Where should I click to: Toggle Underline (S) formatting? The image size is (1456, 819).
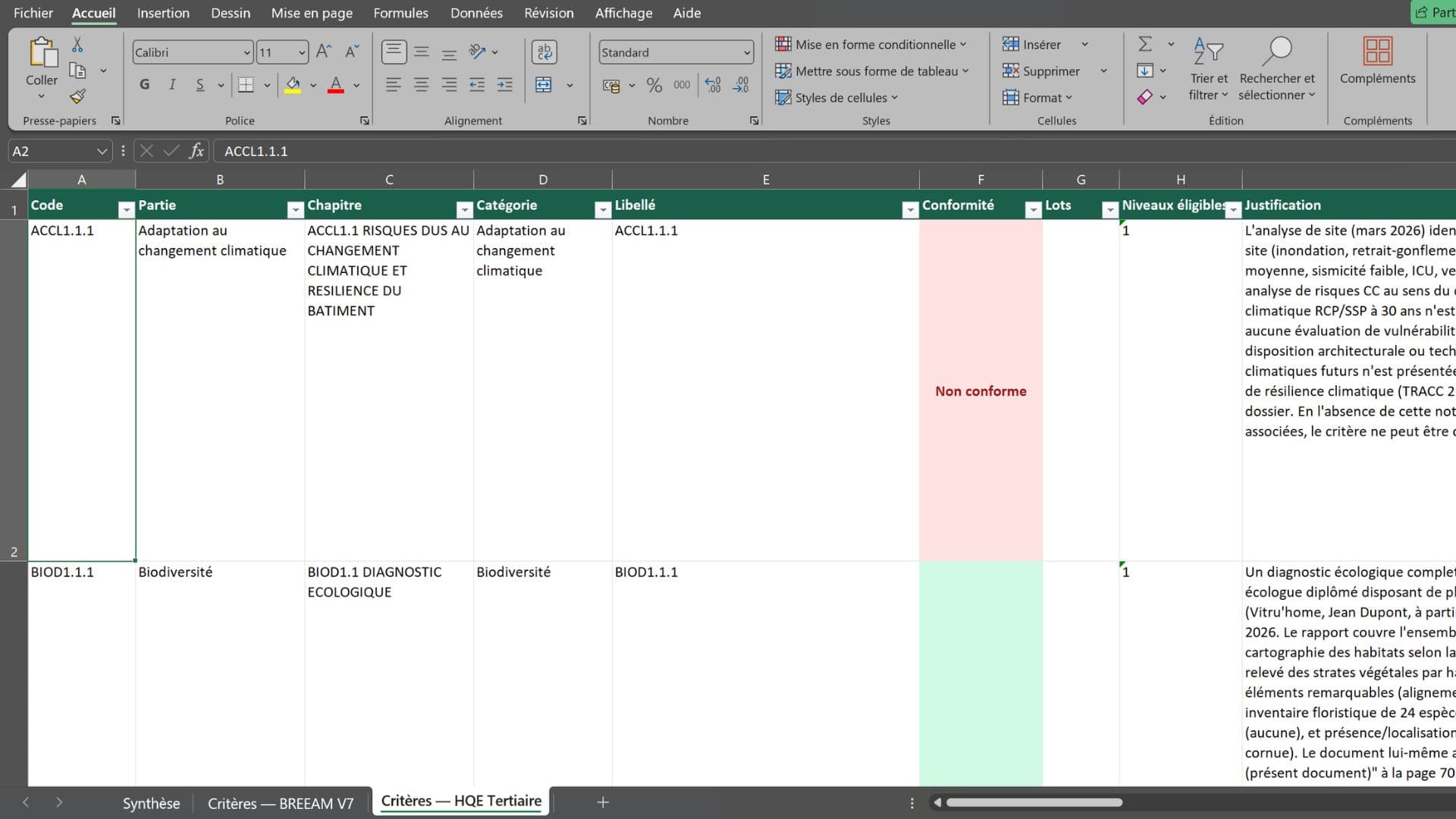pyautogui.click(x=200, y=85)
